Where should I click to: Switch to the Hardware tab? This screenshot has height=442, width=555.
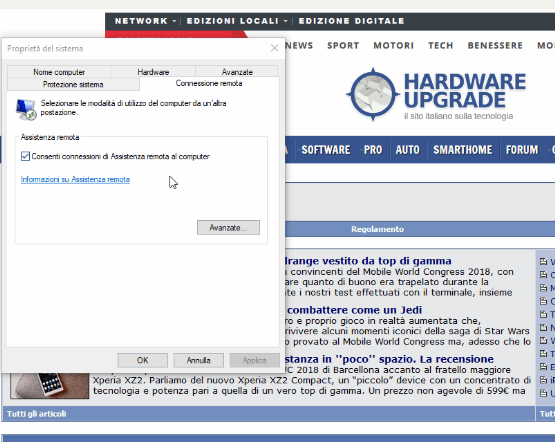tap(153, 72)
